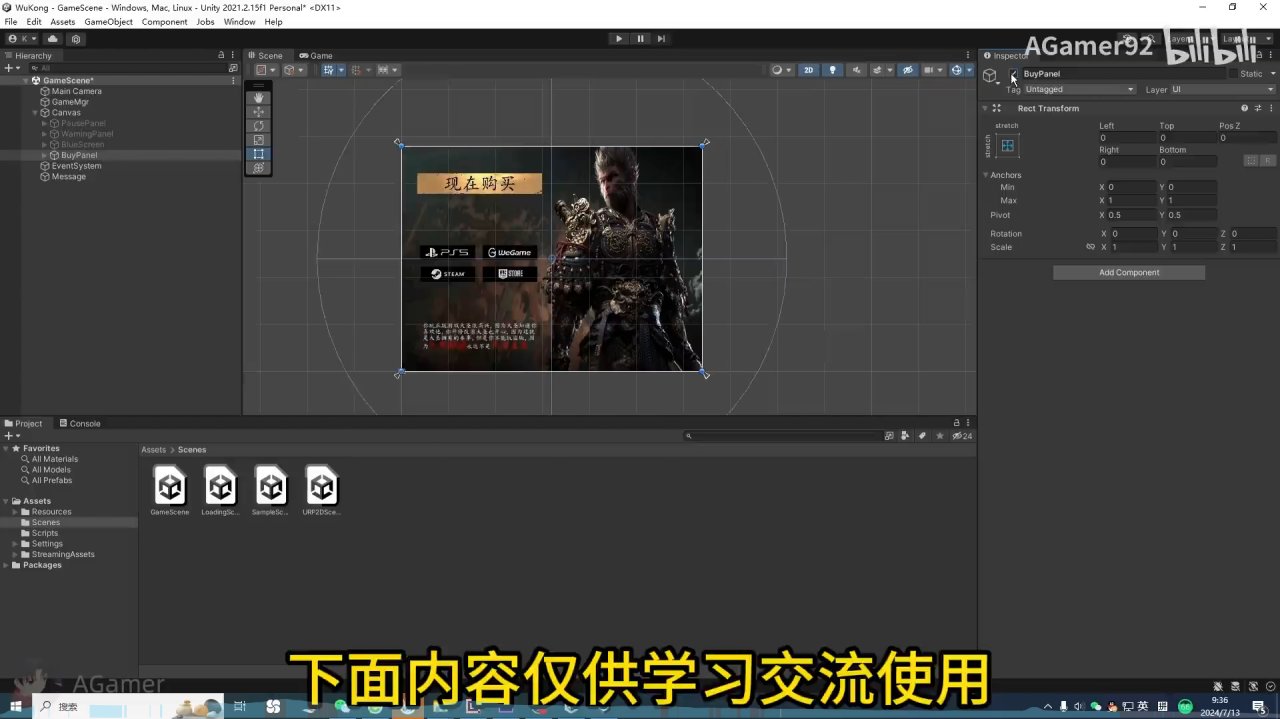Open the Layer dropdown showing UI
Viewport: 1280px width, 719px height.
pyautogui.click(x=1224, y=90)
